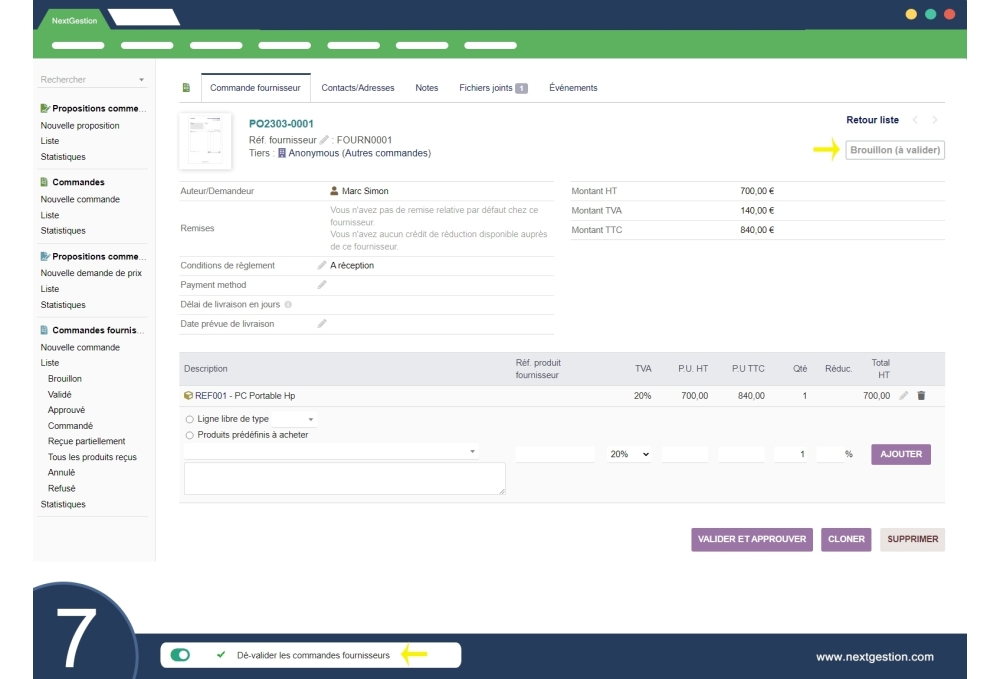This screenshot has width=1000, height=679.
Task: Click info icon beside Délai de livraison
Action: coord(288,305)
